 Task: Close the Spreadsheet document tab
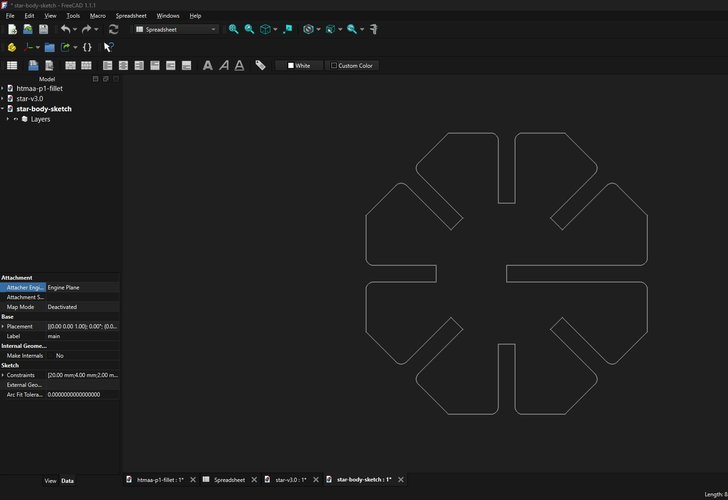coord(254,480)
